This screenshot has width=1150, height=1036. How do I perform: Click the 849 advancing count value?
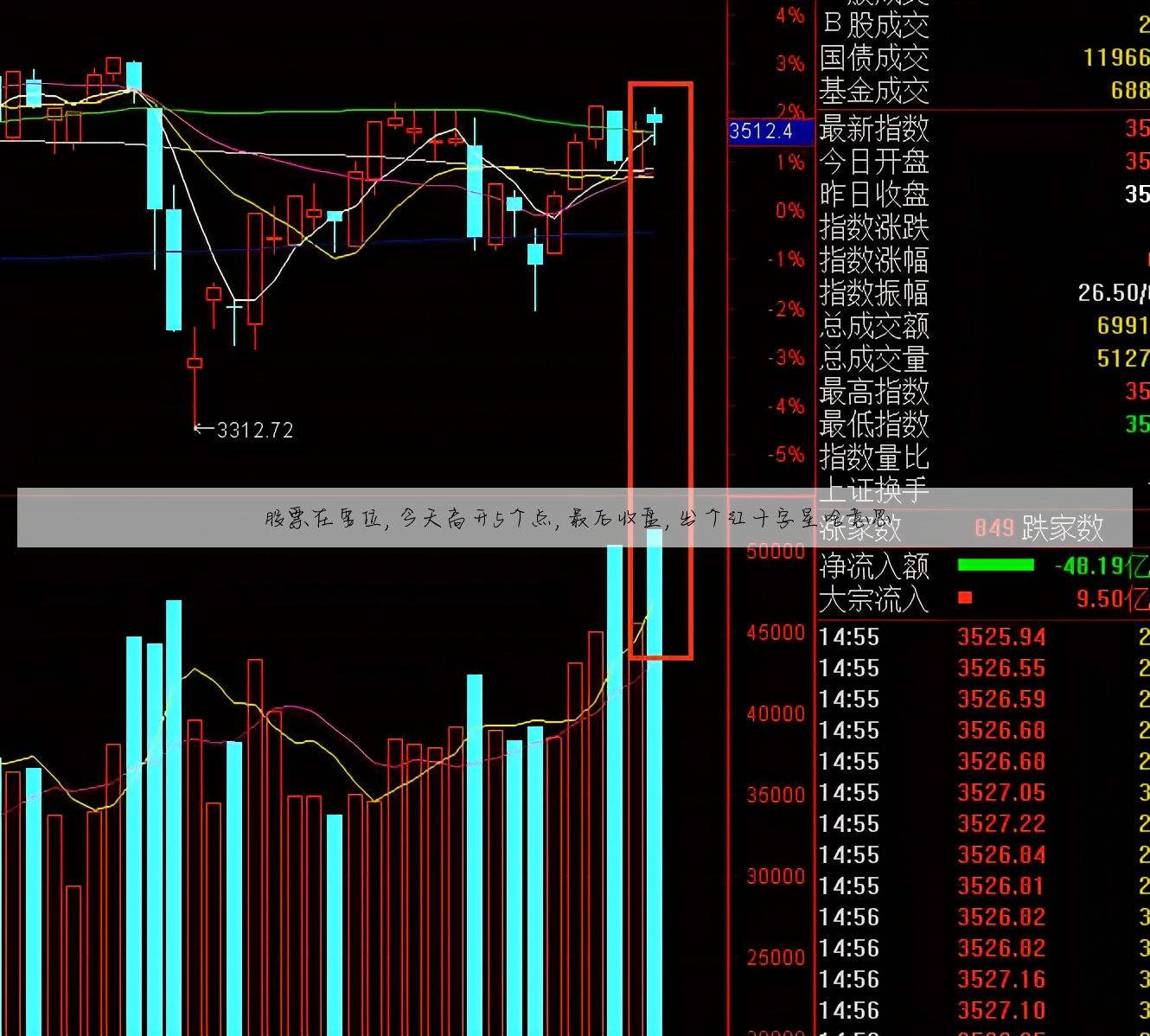(x=993, y=528)
